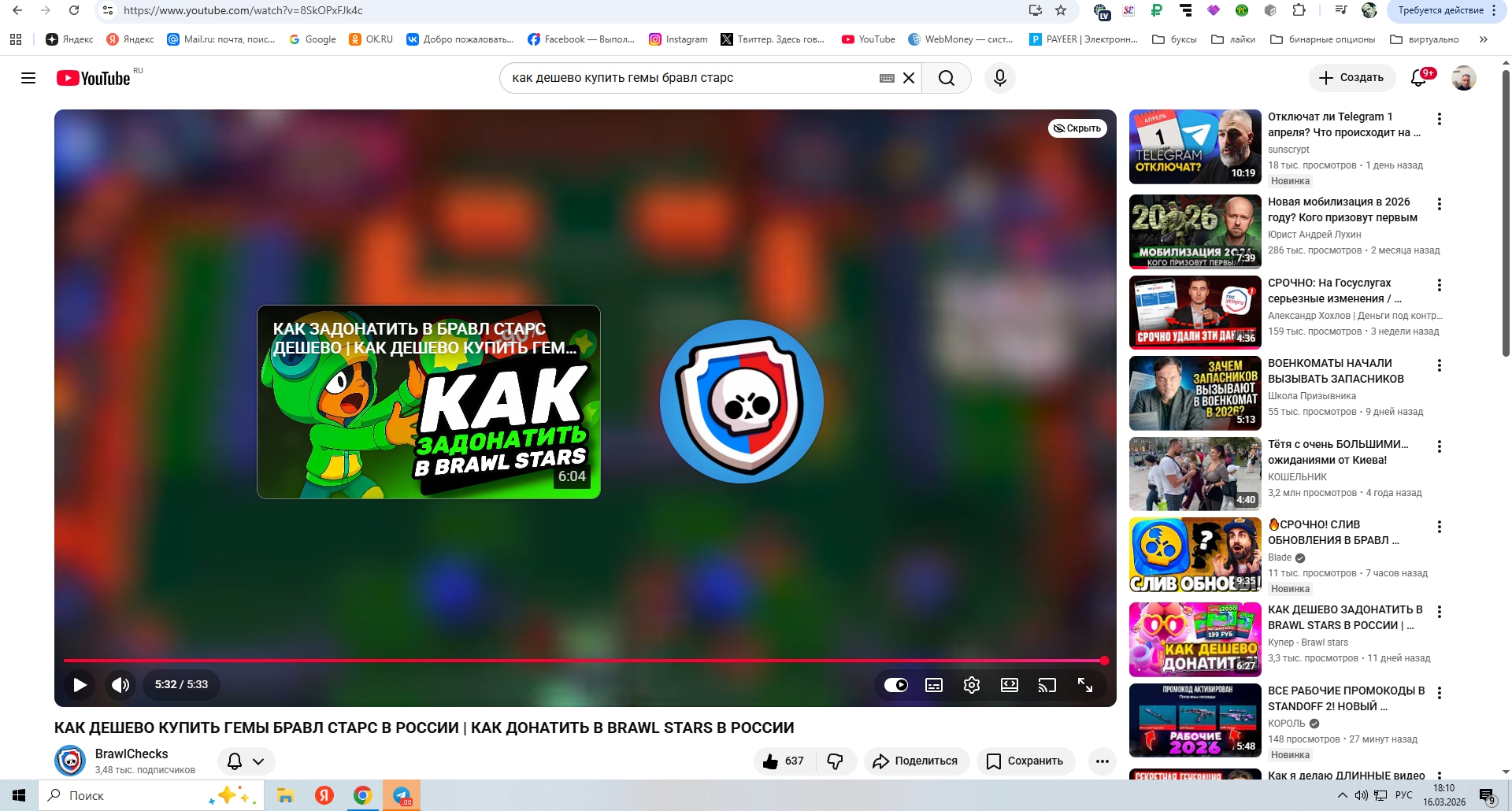Bookmark this page with the star
Image resolution: width=1512 pixels, height=811 pixels.
pyautogui.click(x=1061, y=10)
